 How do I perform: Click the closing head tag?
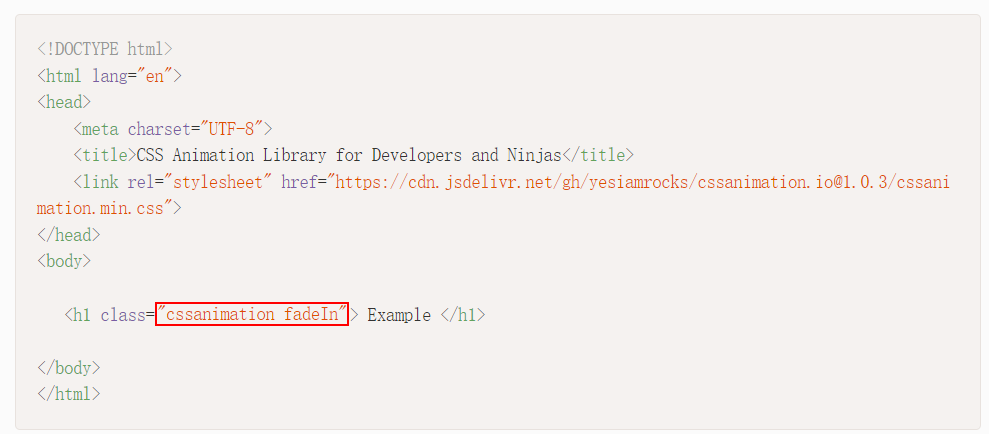[69, 235]
